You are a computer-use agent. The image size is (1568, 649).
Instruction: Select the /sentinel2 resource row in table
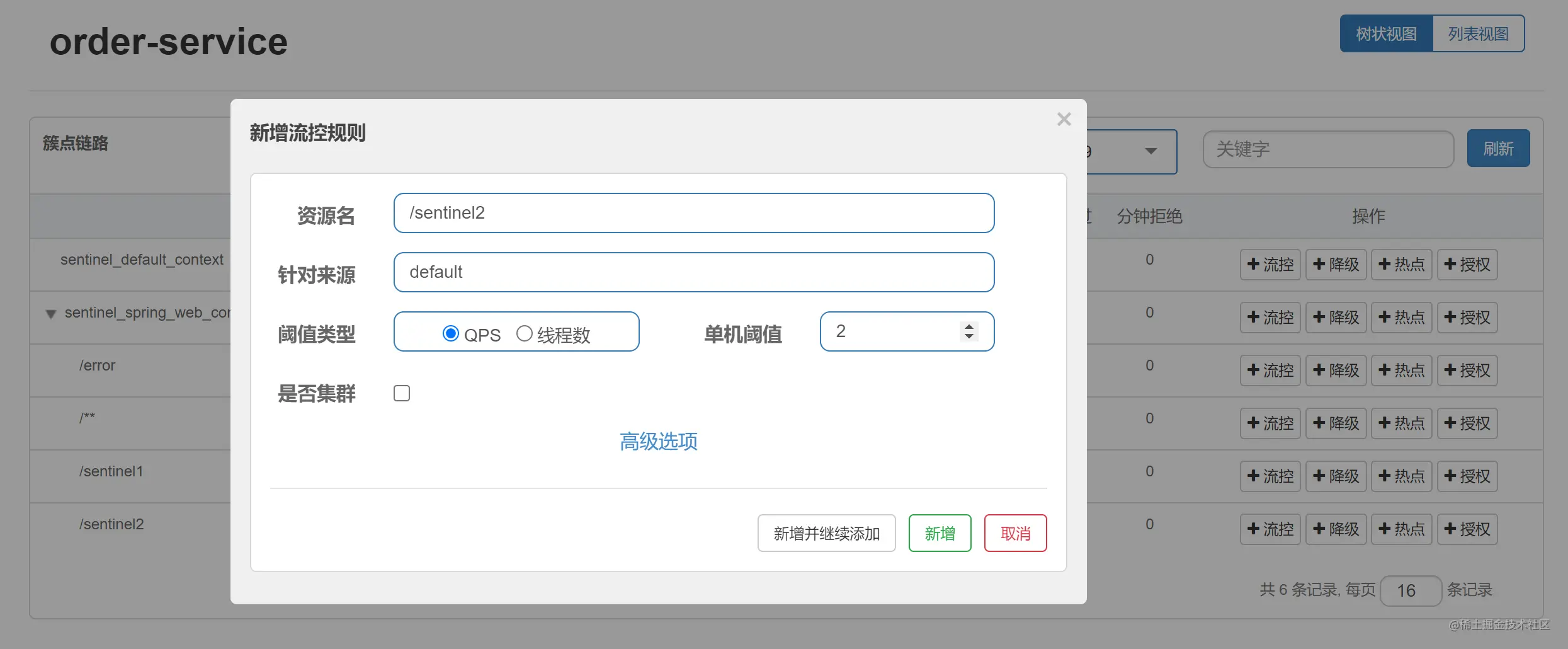click(x=111, y=524)
